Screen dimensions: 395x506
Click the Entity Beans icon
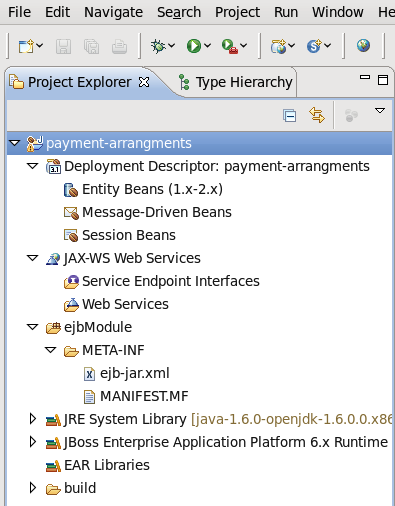(71, 190)
